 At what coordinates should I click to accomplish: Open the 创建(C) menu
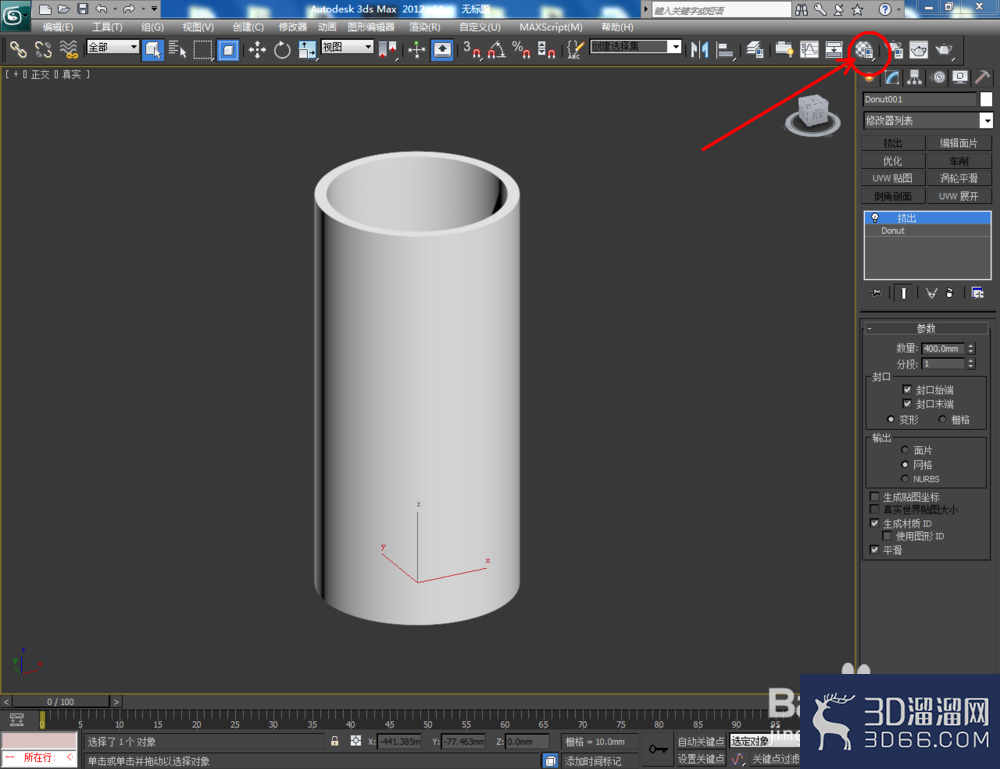tap(248, 27)
